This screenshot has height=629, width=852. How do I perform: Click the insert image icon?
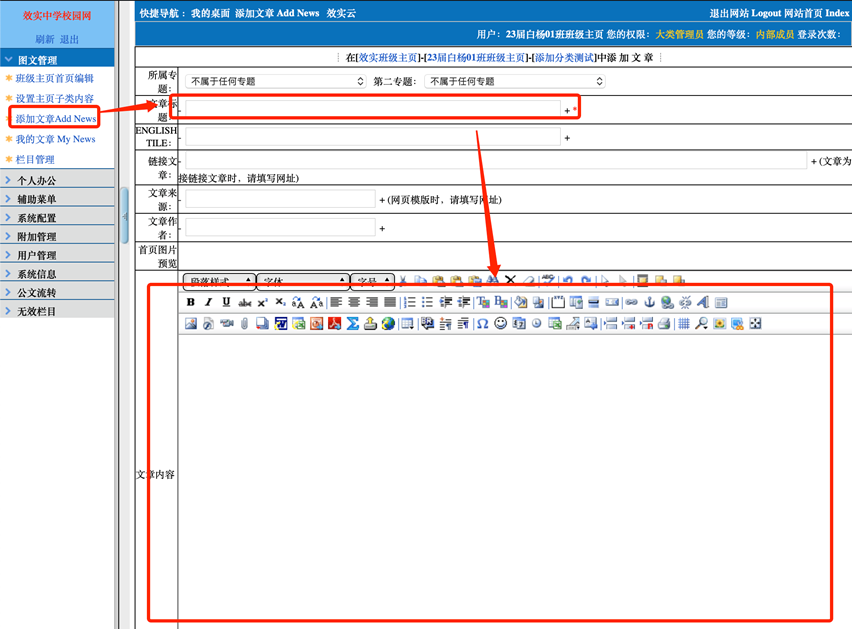tap(191, 324)
